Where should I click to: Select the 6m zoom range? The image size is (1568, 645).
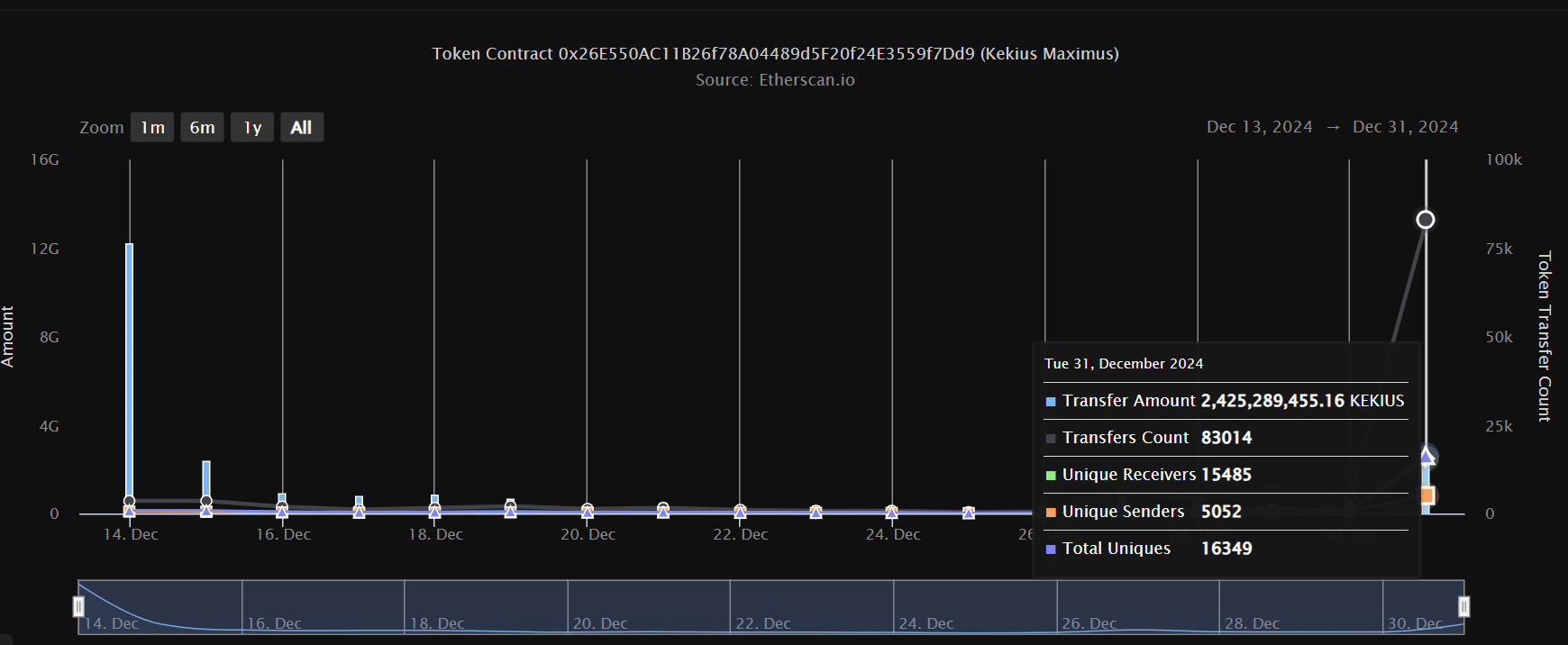[202, 127]
